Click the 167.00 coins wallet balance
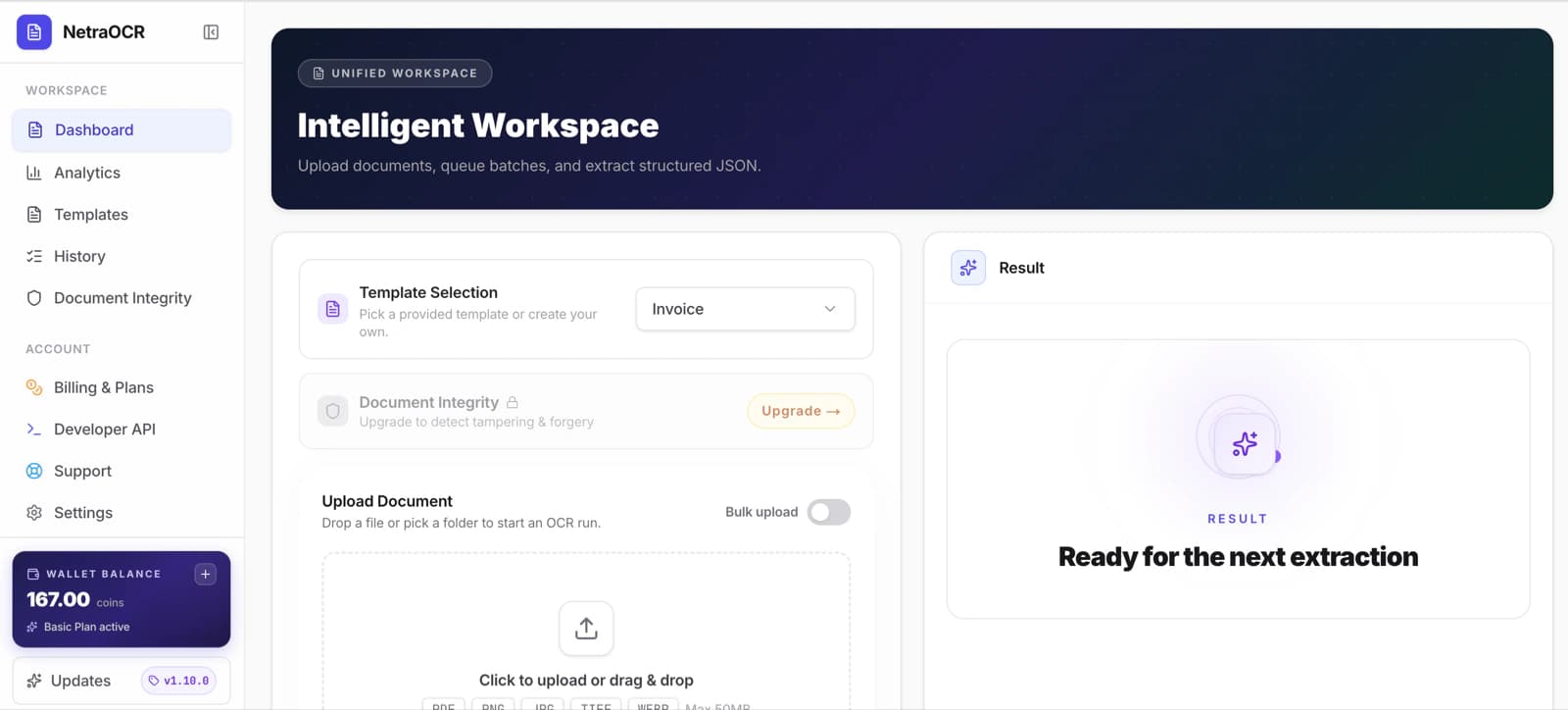 75,600
